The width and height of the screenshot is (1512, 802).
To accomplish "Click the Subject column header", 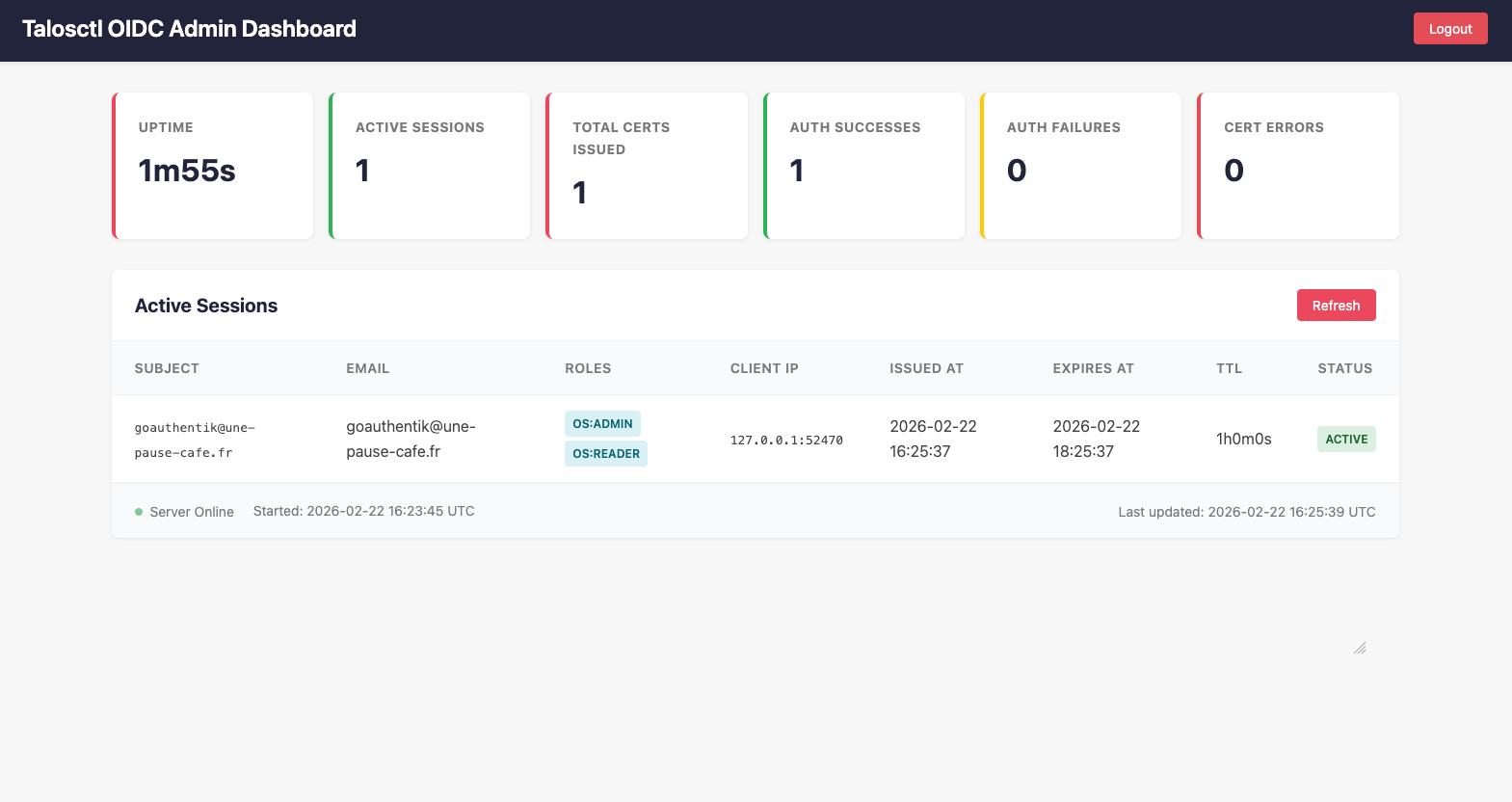I will (x=167, y=368).
